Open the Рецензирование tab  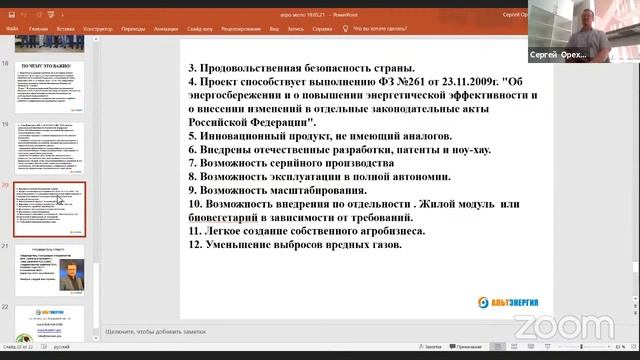(241, 29)
